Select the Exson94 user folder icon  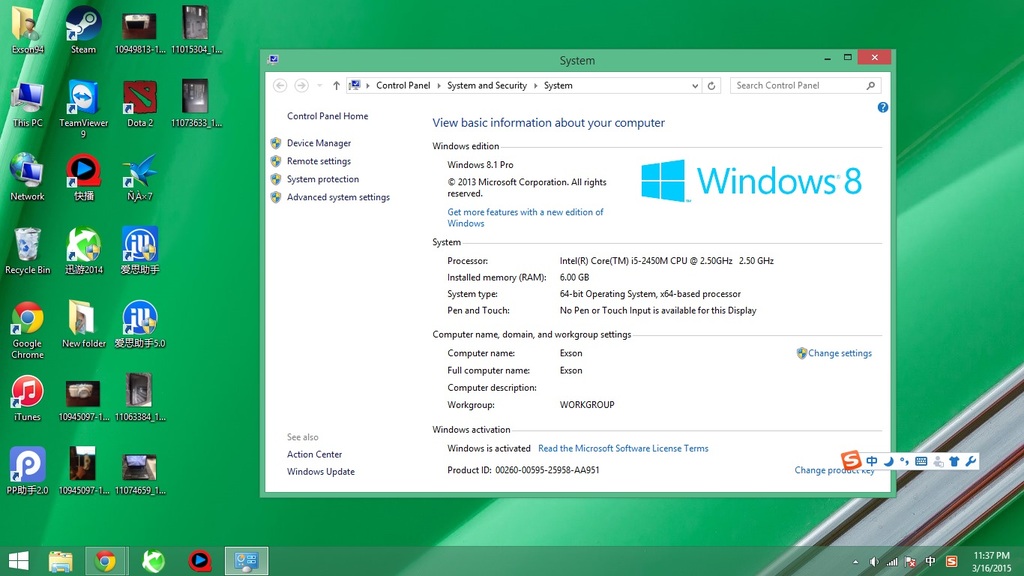click(x=27, y=29)
